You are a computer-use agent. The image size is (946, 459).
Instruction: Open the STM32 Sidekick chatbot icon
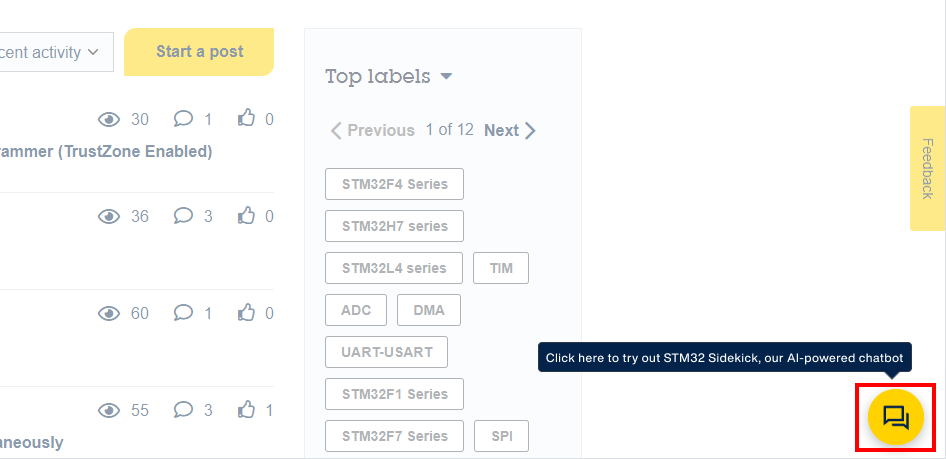click(895, 417)
